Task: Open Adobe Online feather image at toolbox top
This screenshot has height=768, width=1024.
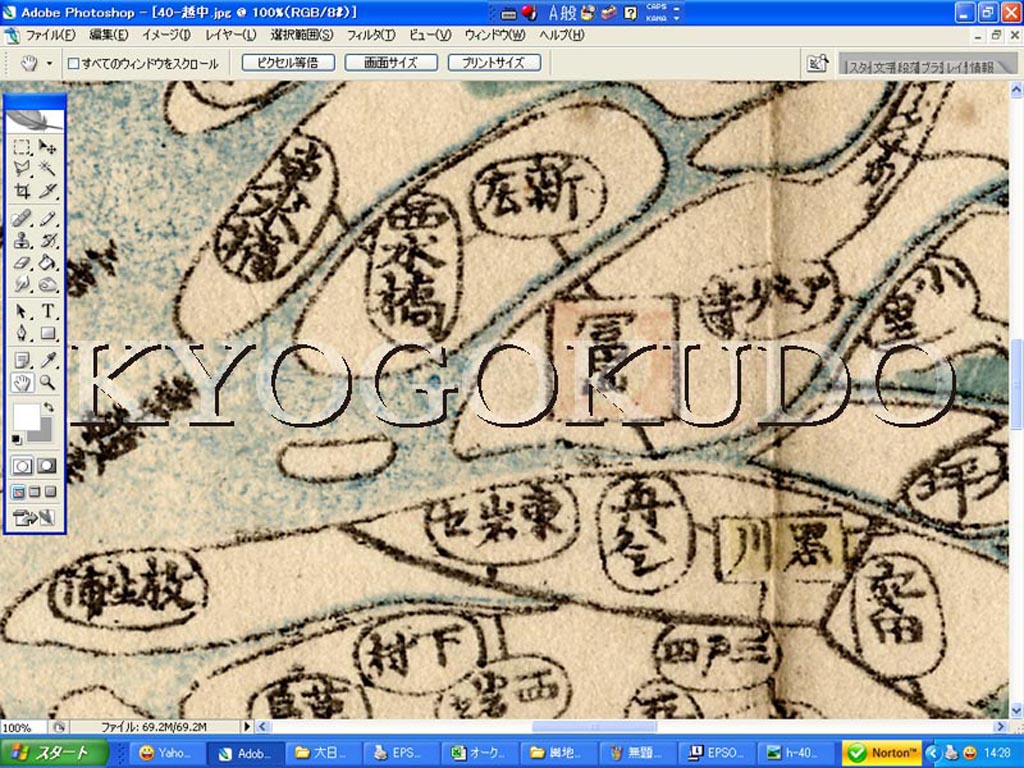Action: pos(35,120)
